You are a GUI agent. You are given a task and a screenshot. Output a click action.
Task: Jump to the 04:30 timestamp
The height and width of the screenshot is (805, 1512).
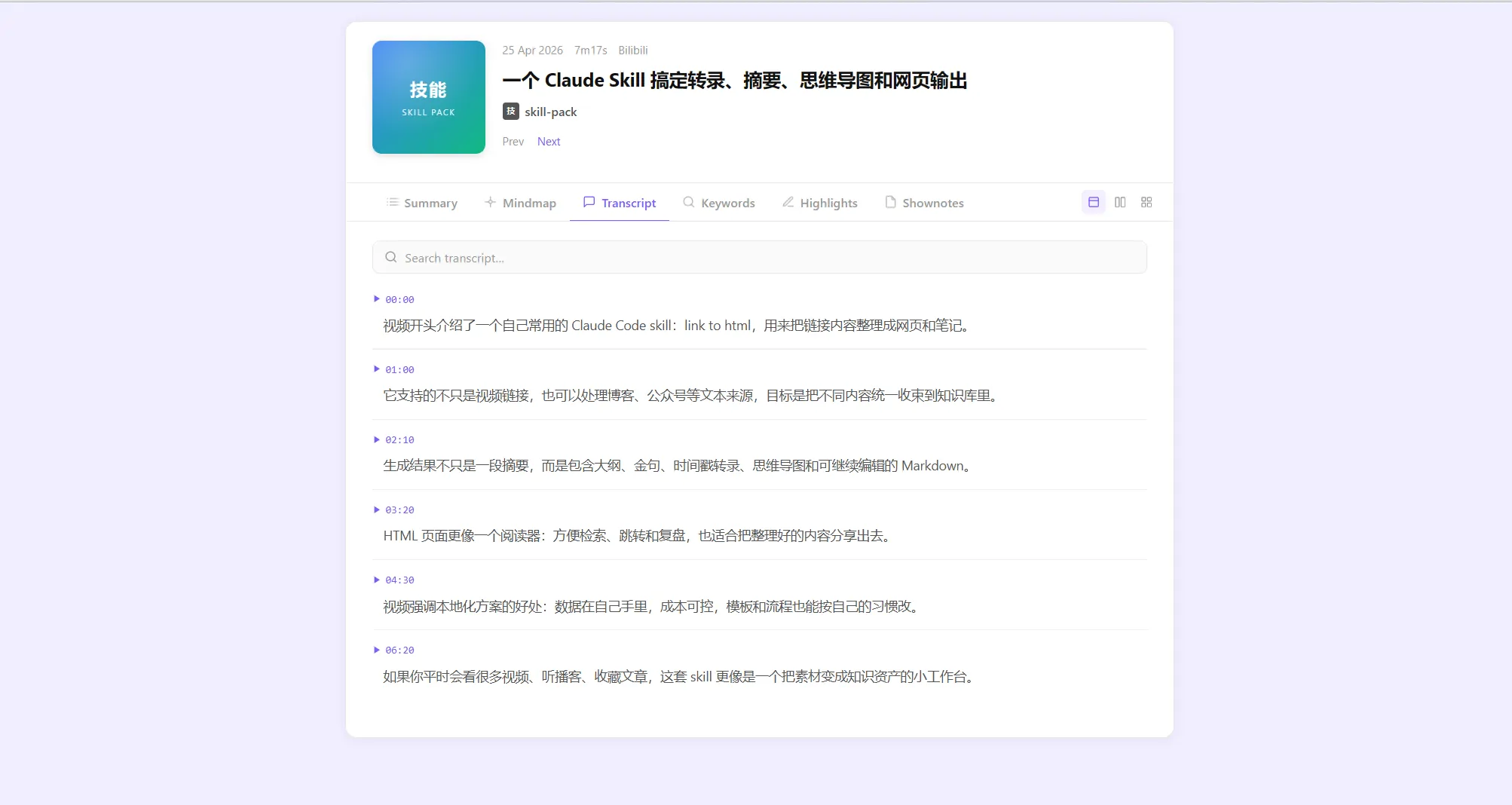[399, 580]
